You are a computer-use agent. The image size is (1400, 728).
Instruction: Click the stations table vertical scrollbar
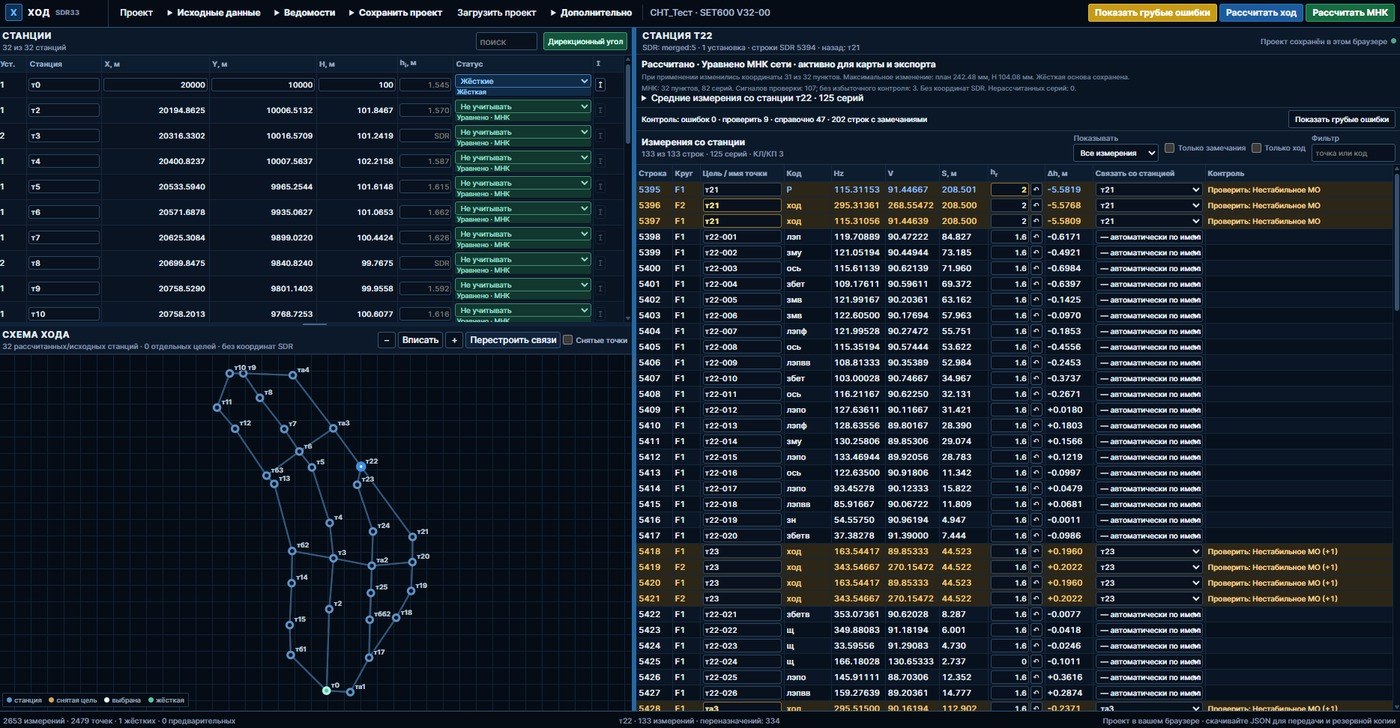pos(628,190)
